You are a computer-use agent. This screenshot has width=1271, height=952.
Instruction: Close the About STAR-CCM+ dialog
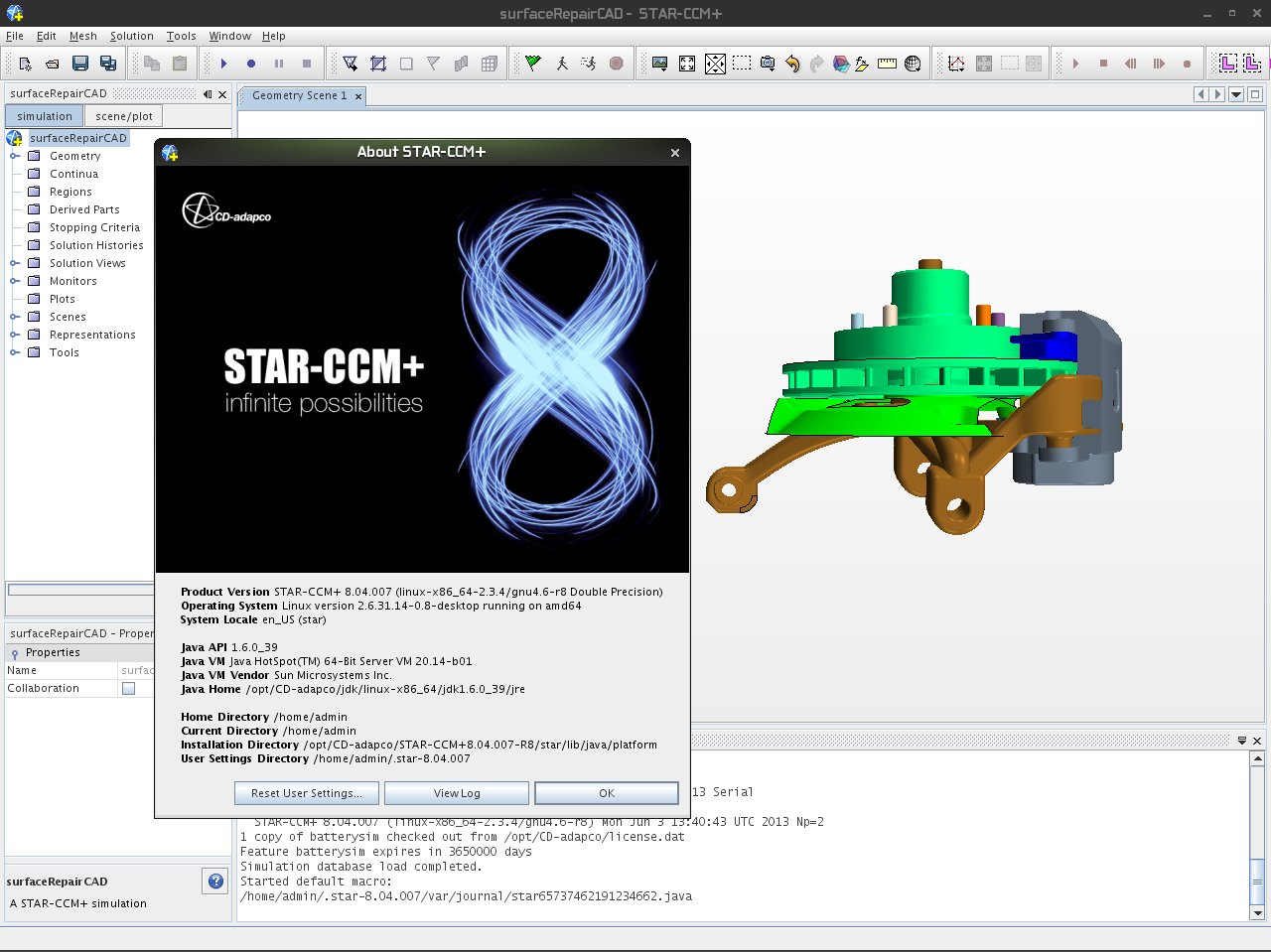click(675, 153)
